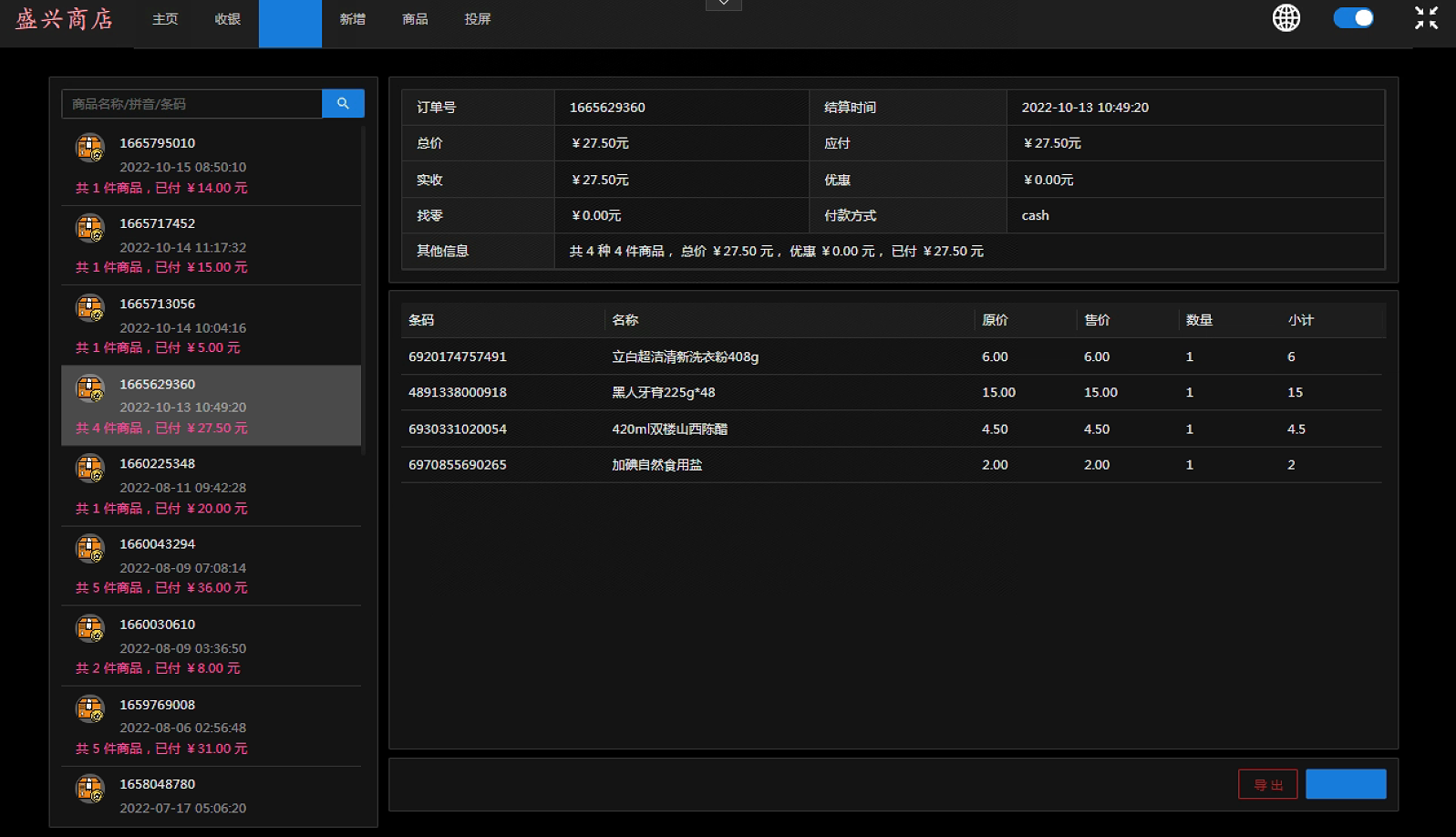Viewport: 1456px width, 837px height.
Task: Click the blue button beside 导出
Action: (x=1346, y=784)
